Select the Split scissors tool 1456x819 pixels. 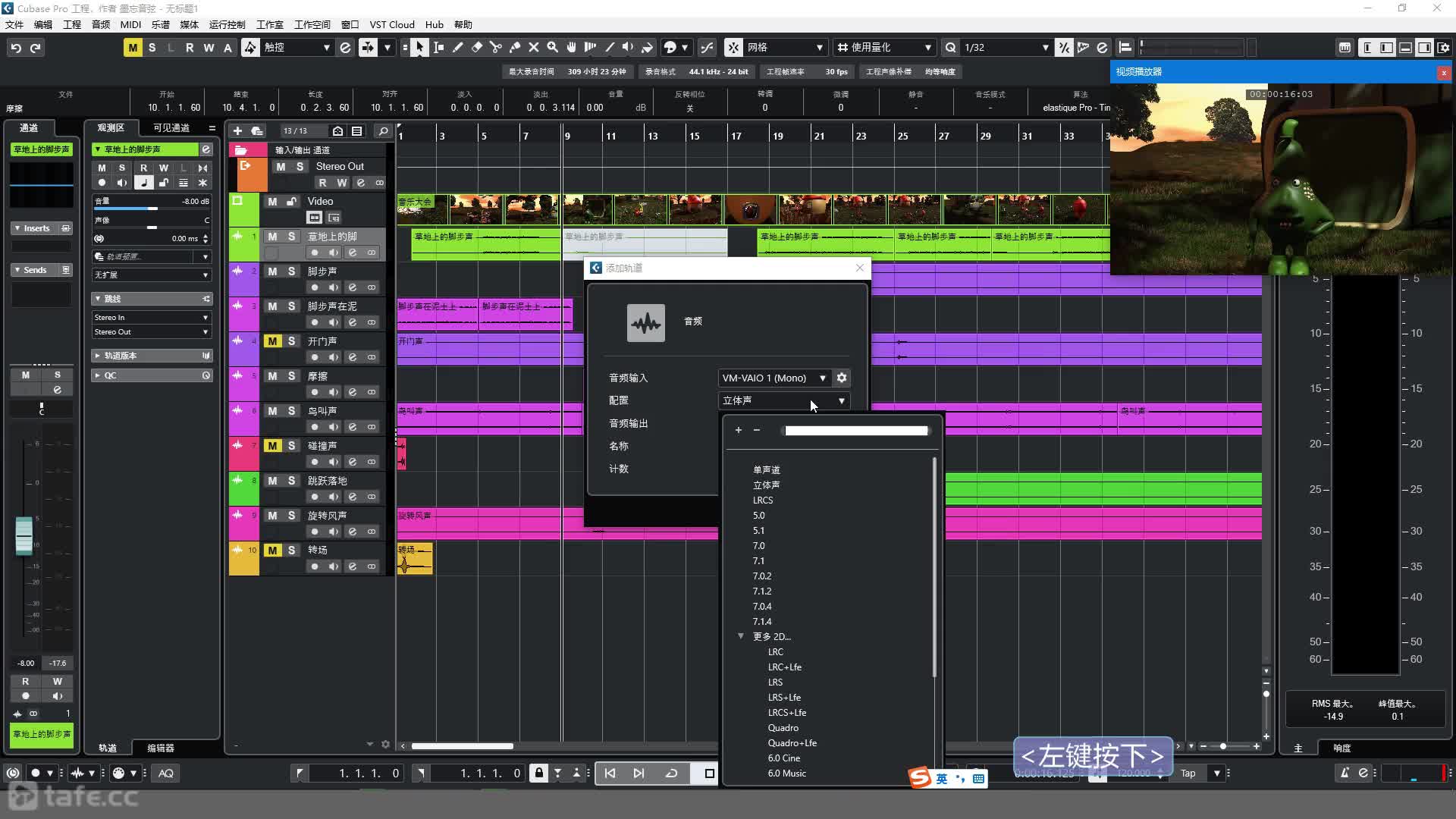(x=495, y=47)
